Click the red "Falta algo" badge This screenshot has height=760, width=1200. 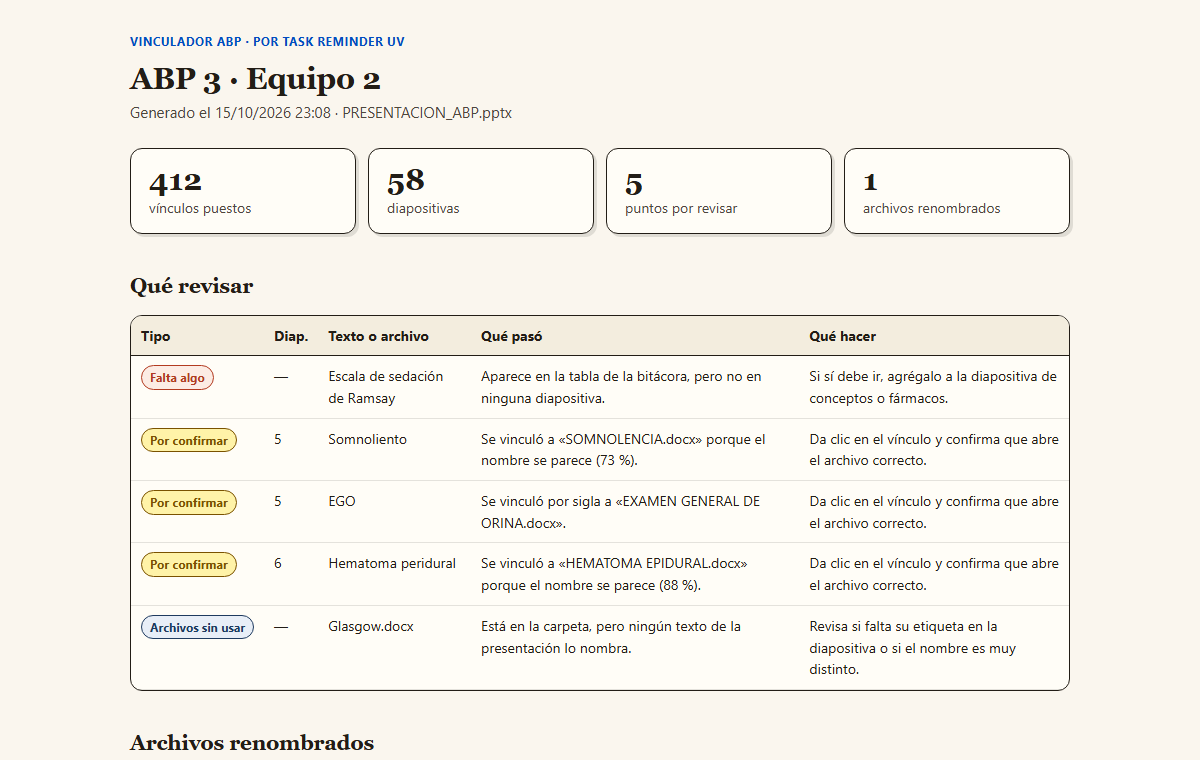tap(177, 378)
